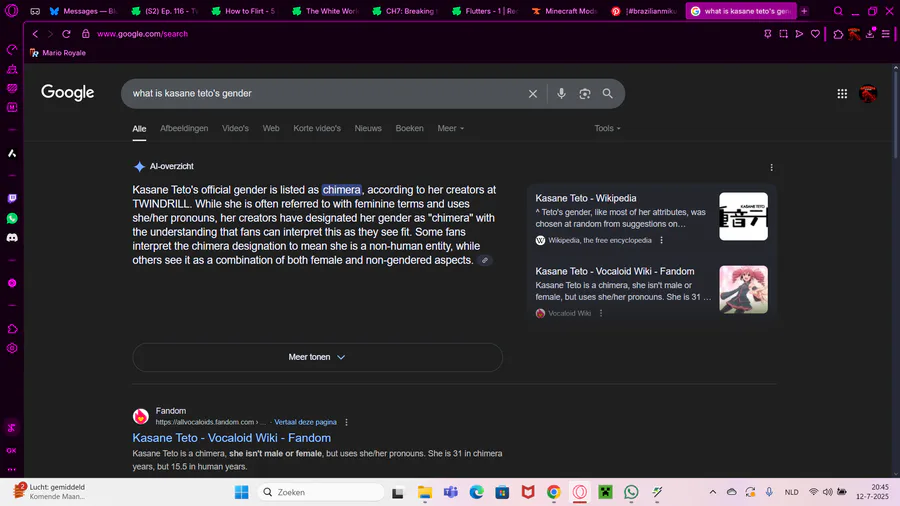Viewport: 900px width, 506px height.
Task: Open WhatsApp in the Opera GX sidebar
Action: click(12, 219)
